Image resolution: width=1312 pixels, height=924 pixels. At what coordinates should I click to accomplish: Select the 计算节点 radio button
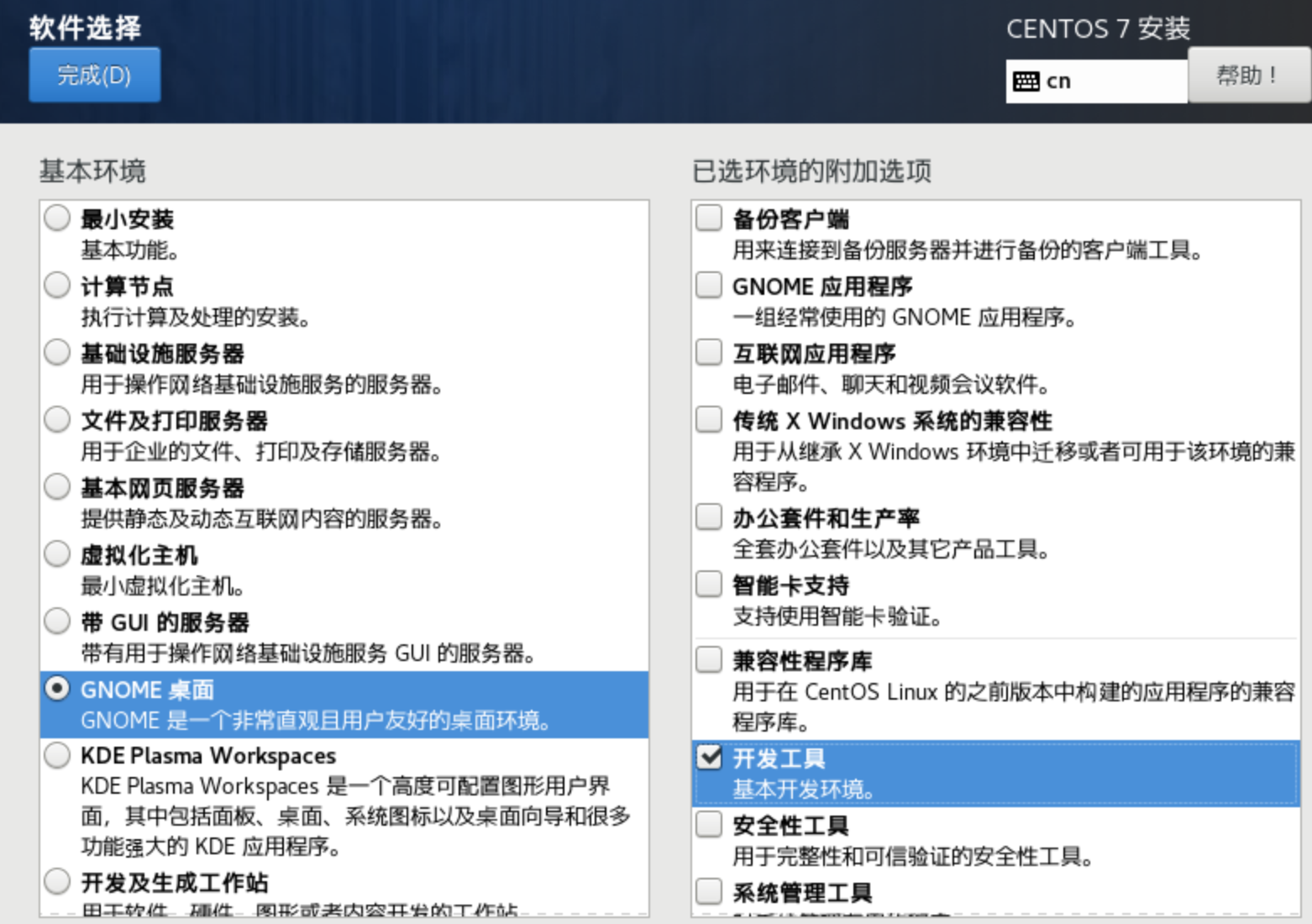[x=57, y=286]
